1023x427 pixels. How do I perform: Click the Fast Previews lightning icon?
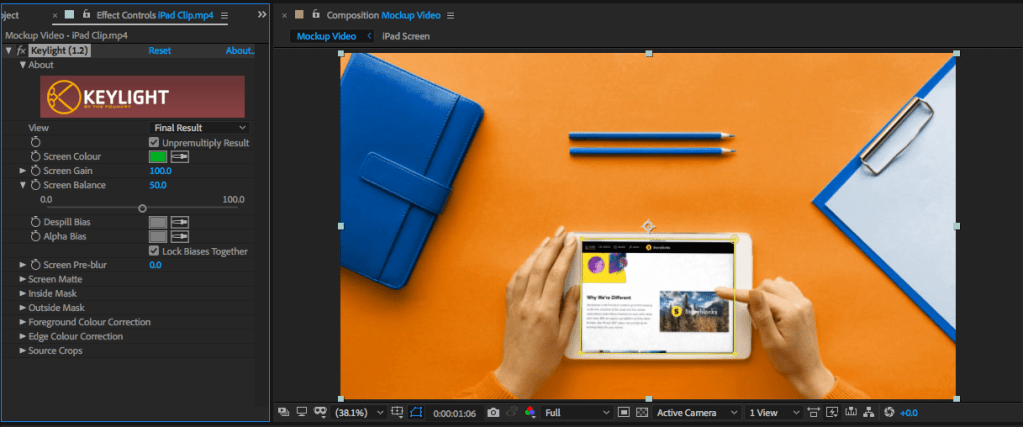(x=831, y=412)
